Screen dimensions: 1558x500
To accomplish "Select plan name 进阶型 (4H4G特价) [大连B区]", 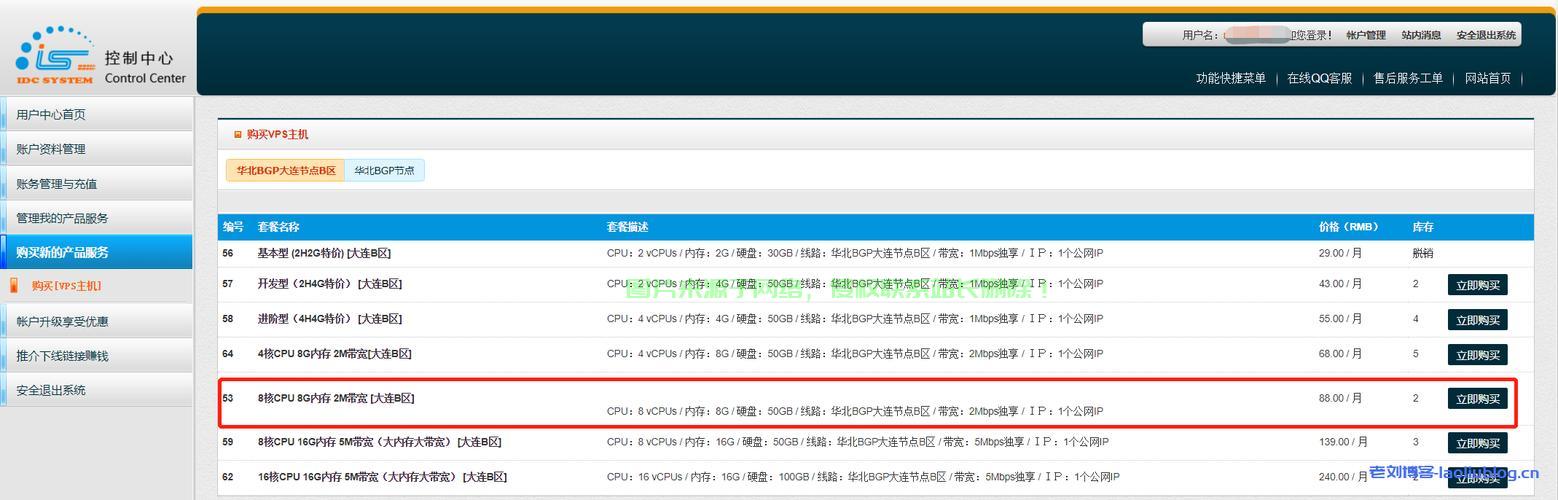I will click(329, 319).
